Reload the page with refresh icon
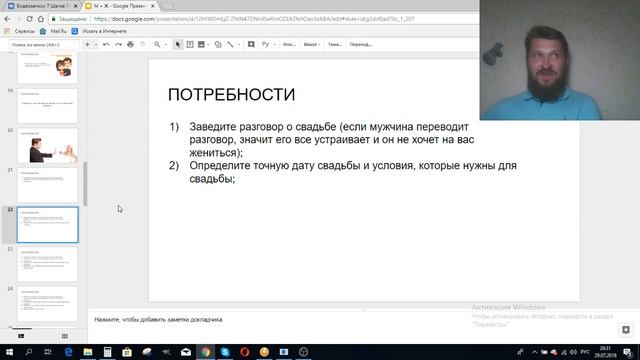The width and height of the screenshot is (640, 360). (x=29, y=19)
